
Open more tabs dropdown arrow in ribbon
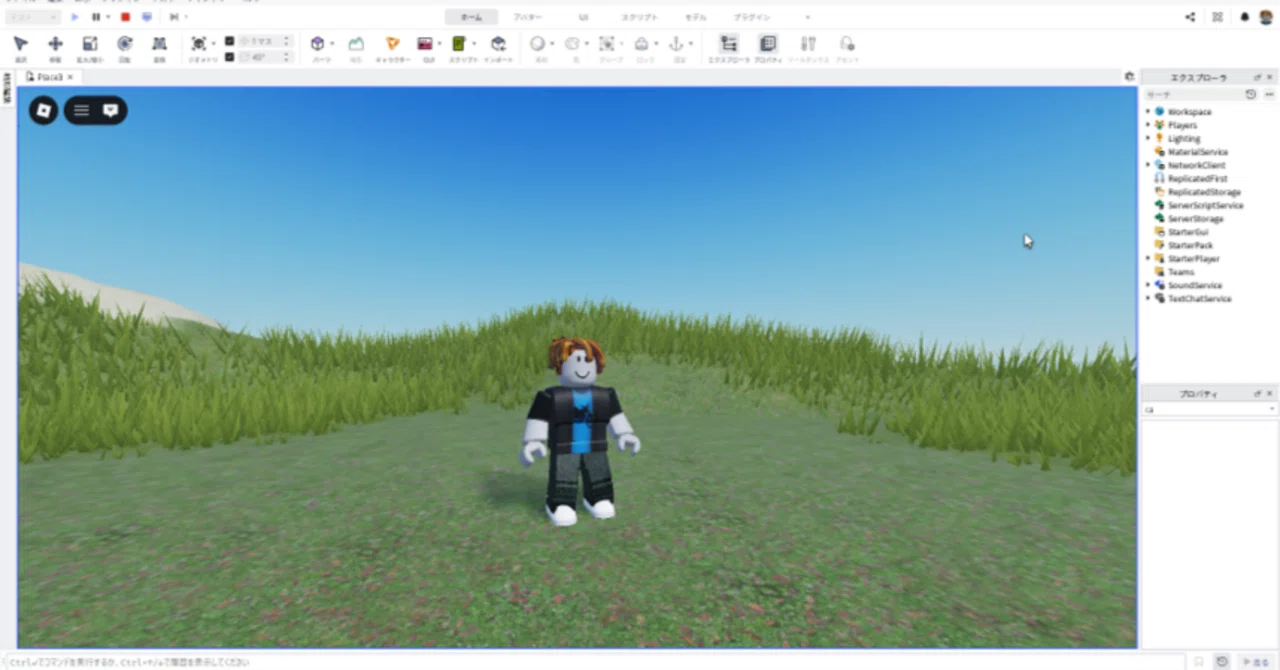(808, 17)
